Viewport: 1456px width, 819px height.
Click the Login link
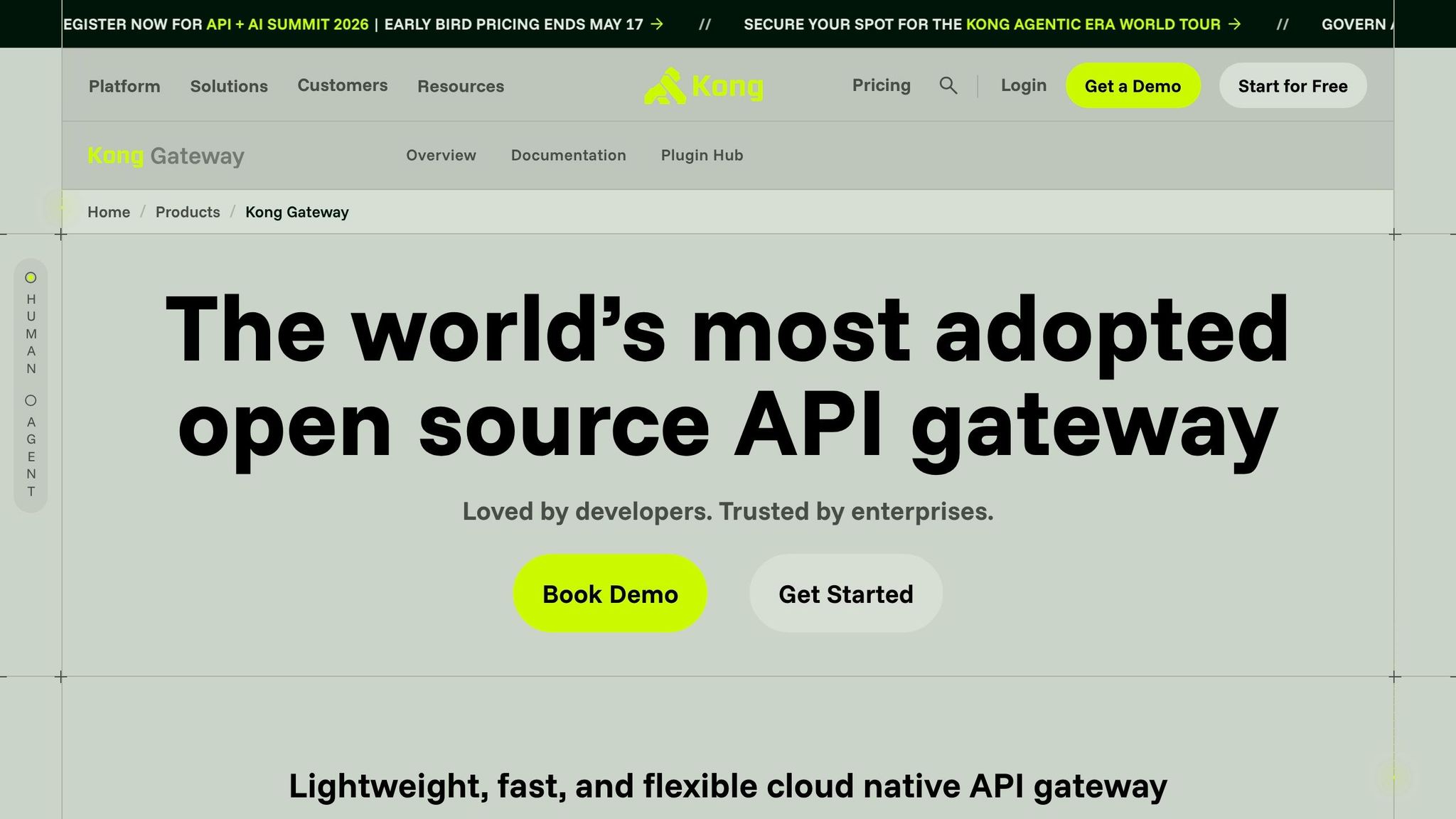[1024, 85]
